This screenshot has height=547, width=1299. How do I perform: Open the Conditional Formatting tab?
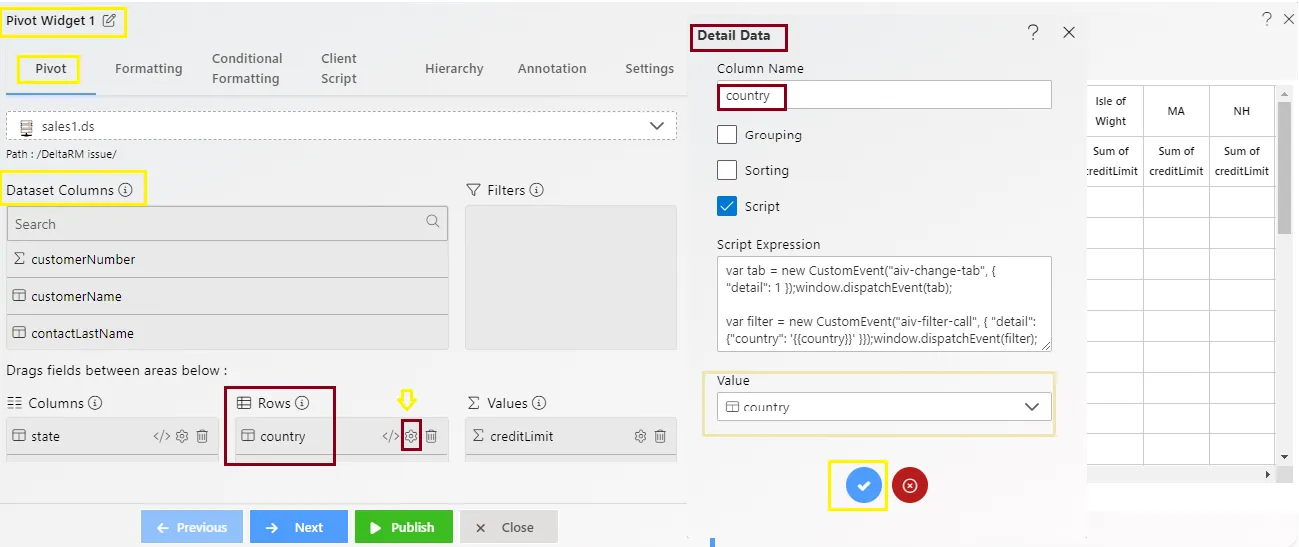(247, 68)
